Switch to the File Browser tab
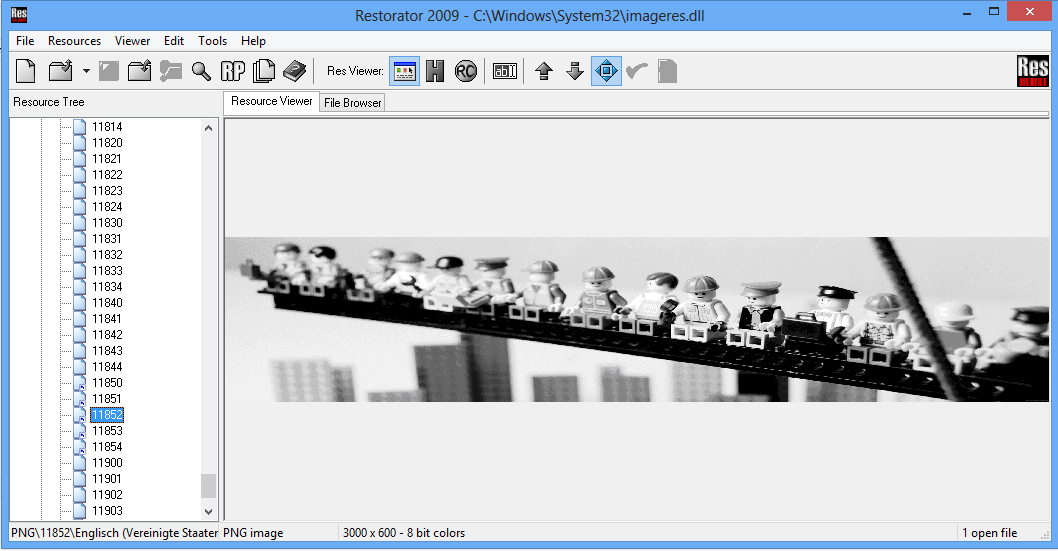 [x=352, y=103]
